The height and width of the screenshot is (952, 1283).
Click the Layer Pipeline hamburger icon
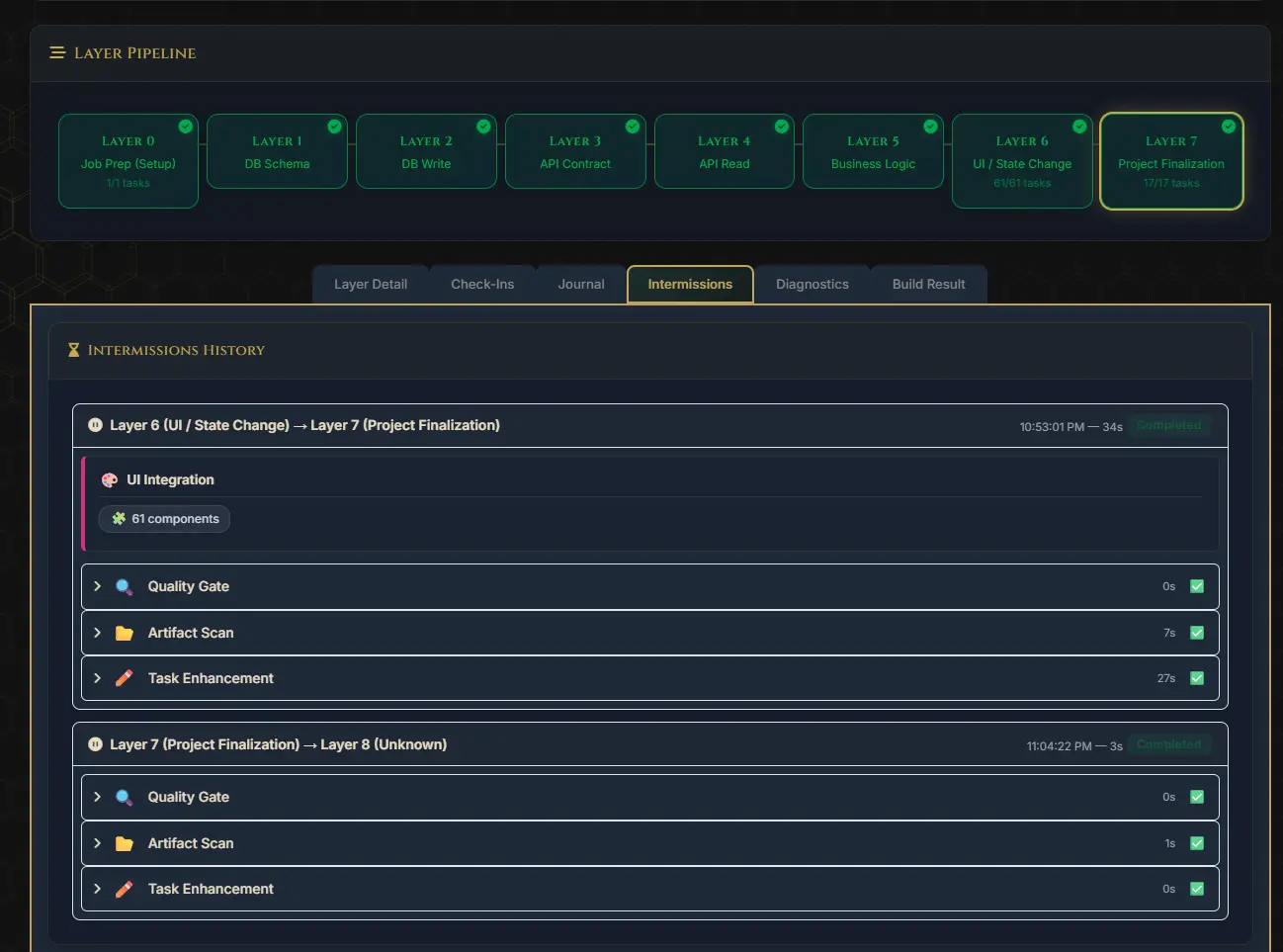pyautogui.click(x=57, y=52)
